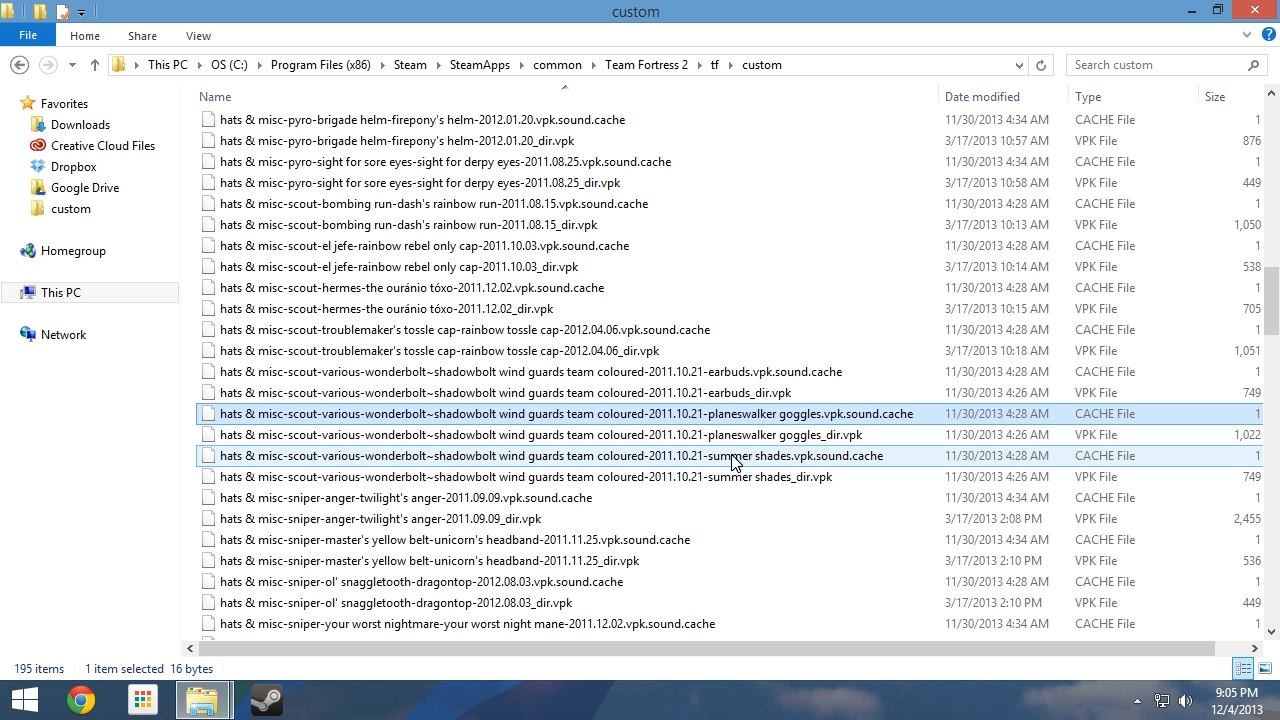
Task: Navigate to Steam breadcrumb segment
Action: point(410,65)
